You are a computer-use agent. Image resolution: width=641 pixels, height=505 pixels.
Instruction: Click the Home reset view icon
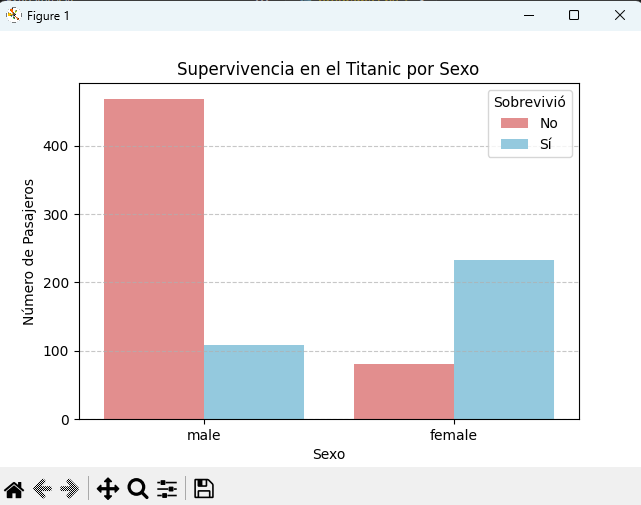coord(14,489)
